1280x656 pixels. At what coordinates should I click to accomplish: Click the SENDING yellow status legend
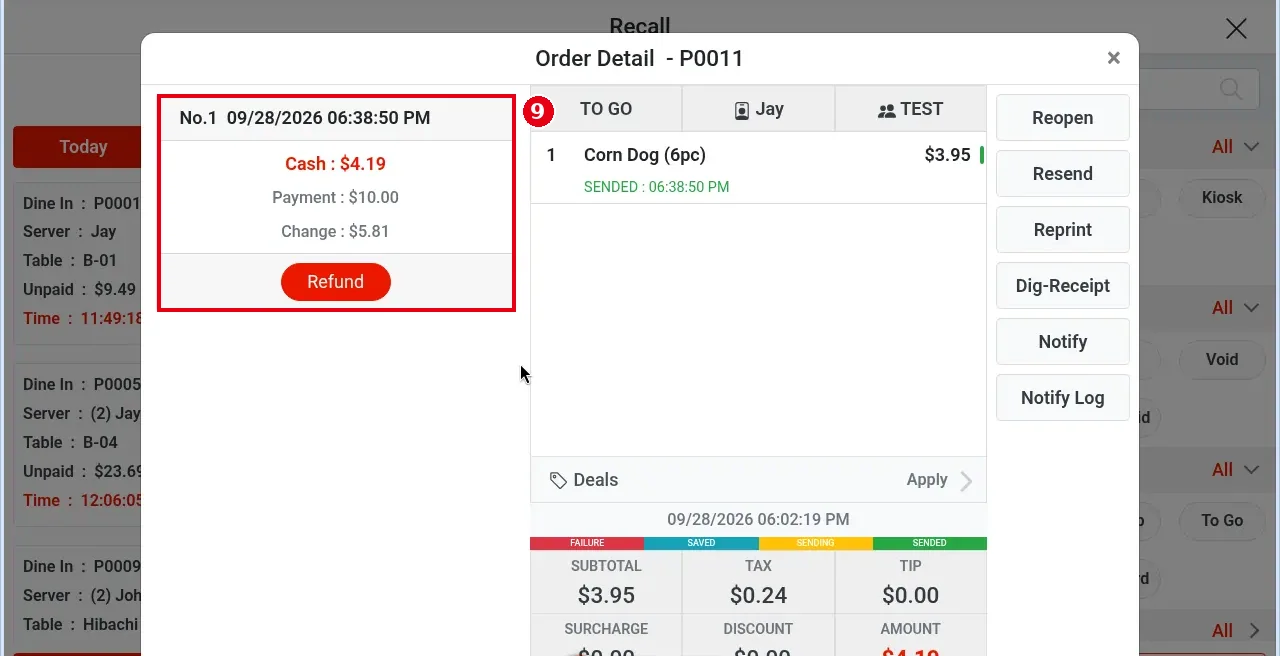pyautogui.click(x=815, y=543)
